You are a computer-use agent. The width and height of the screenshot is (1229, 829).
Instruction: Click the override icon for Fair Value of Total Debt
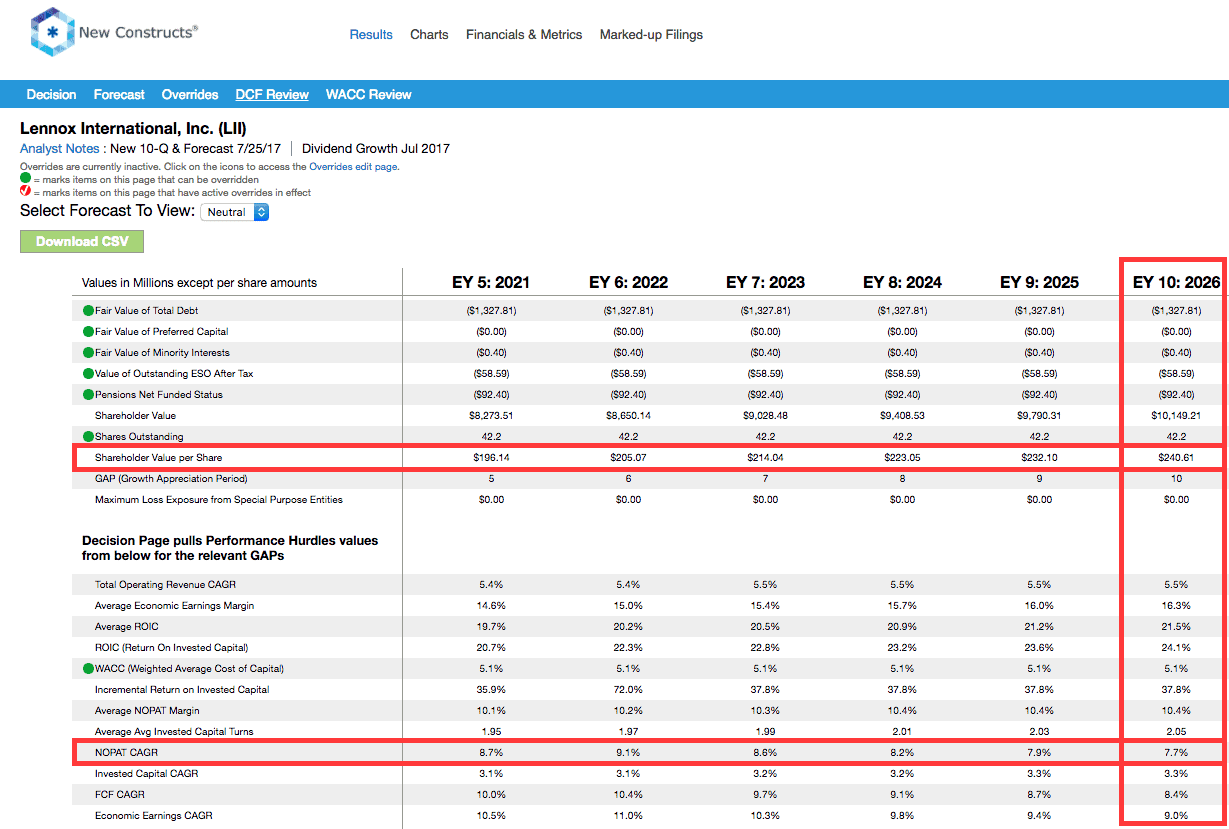pos(88,311)
